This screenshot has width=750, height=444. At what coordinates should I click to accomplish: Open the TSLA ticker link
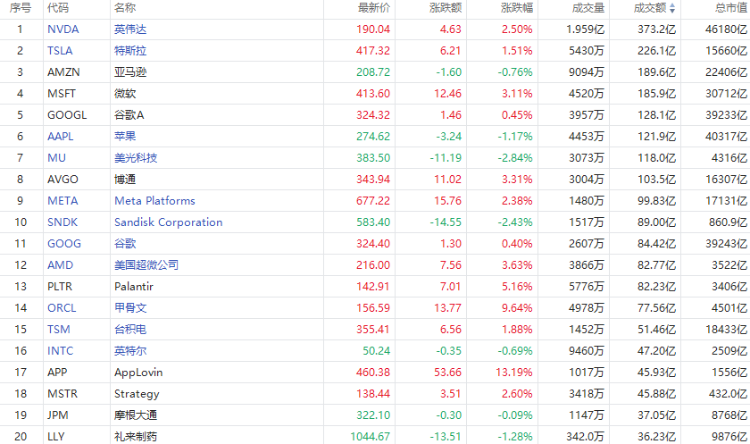[60, 51]
